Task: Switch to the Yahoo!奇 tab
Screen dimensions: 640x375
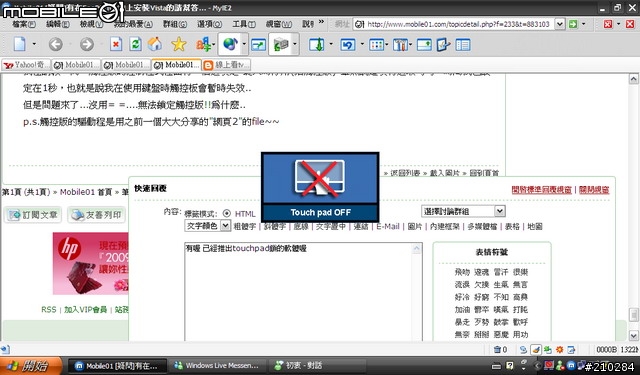Action: coord(26,65)
